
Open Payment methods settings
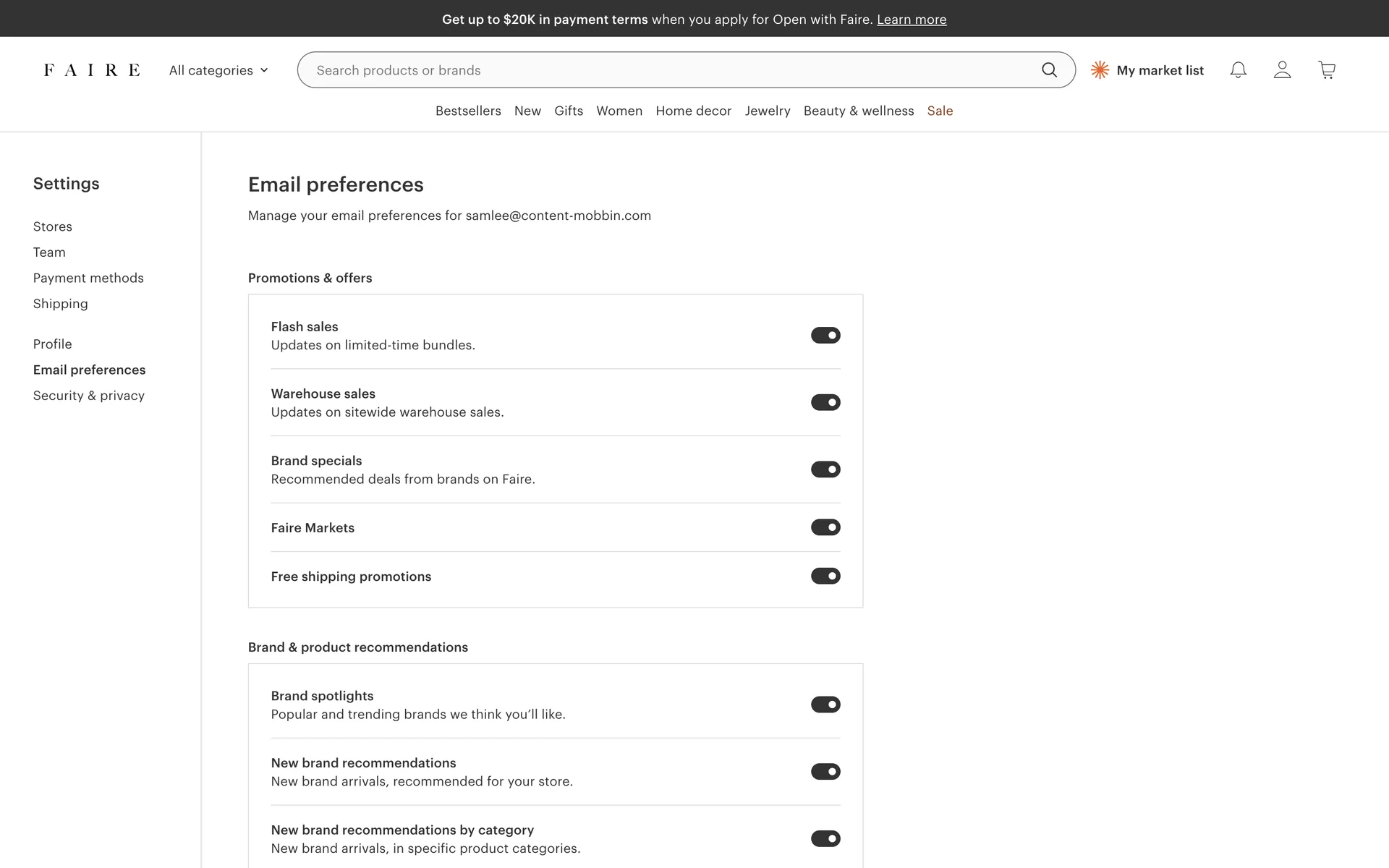coord(88,278)
